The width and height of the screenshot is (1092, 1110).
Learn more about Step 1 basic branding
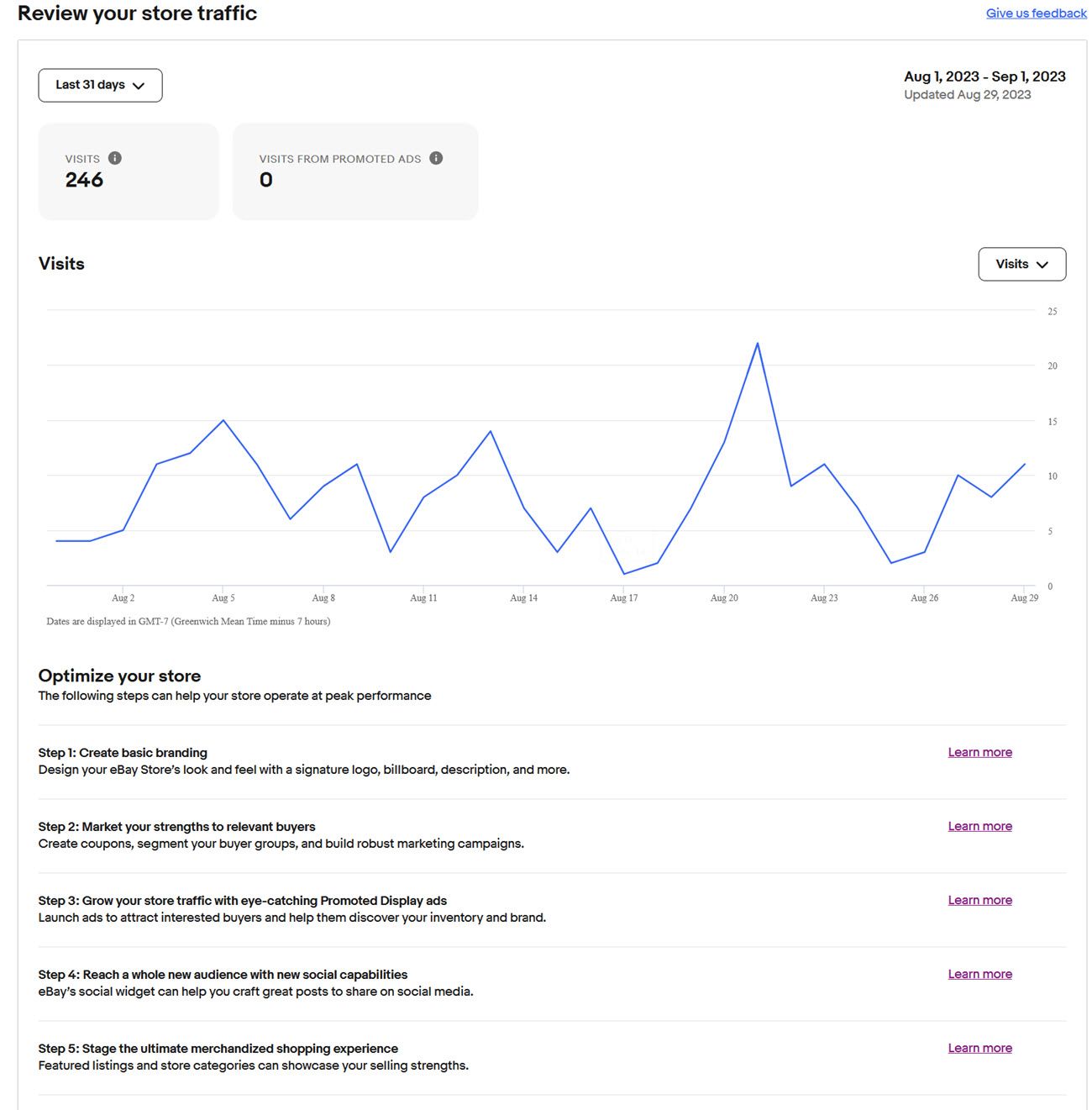[x=979, y=752]
